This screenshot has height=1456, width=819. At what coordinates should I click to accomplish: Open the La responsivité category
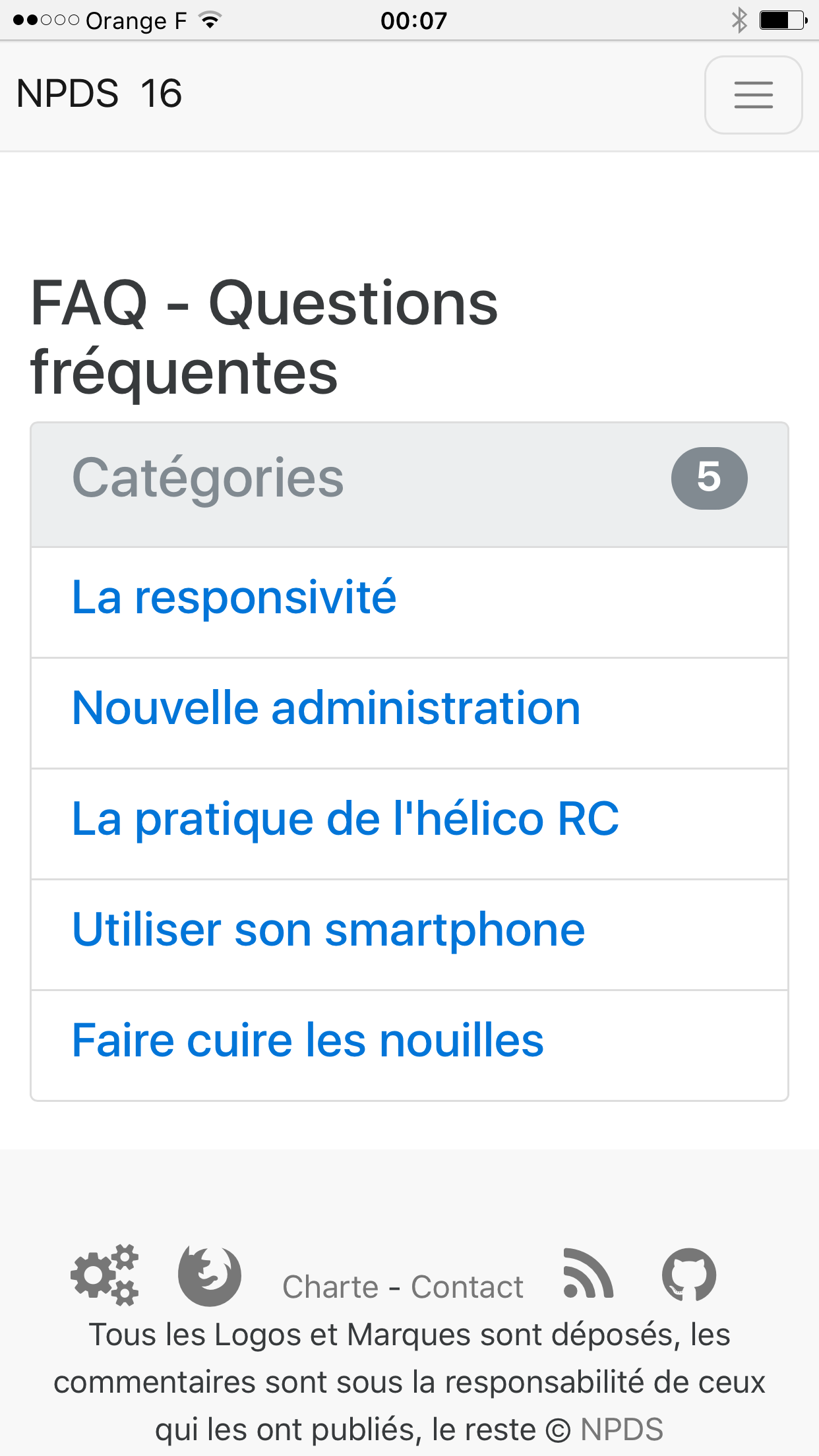pyautogui.click(x=234, y=597)
